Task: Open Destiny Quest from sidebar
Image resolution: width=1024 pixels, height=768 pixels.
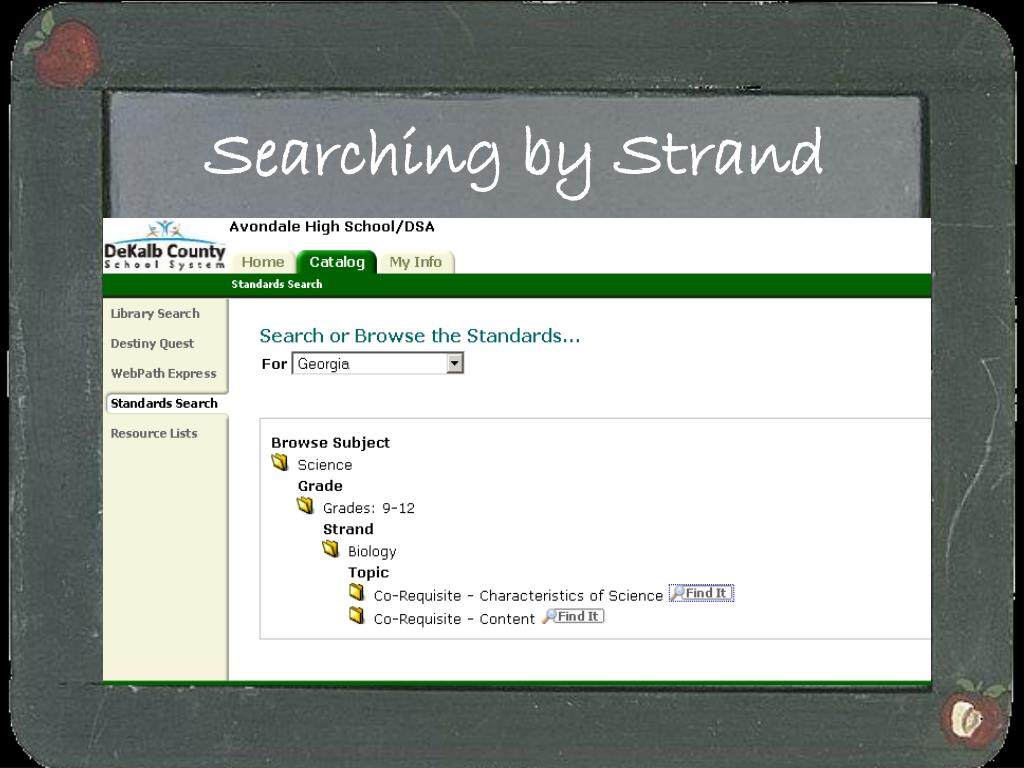Action: pyautogui.click(x=152, y=344)
